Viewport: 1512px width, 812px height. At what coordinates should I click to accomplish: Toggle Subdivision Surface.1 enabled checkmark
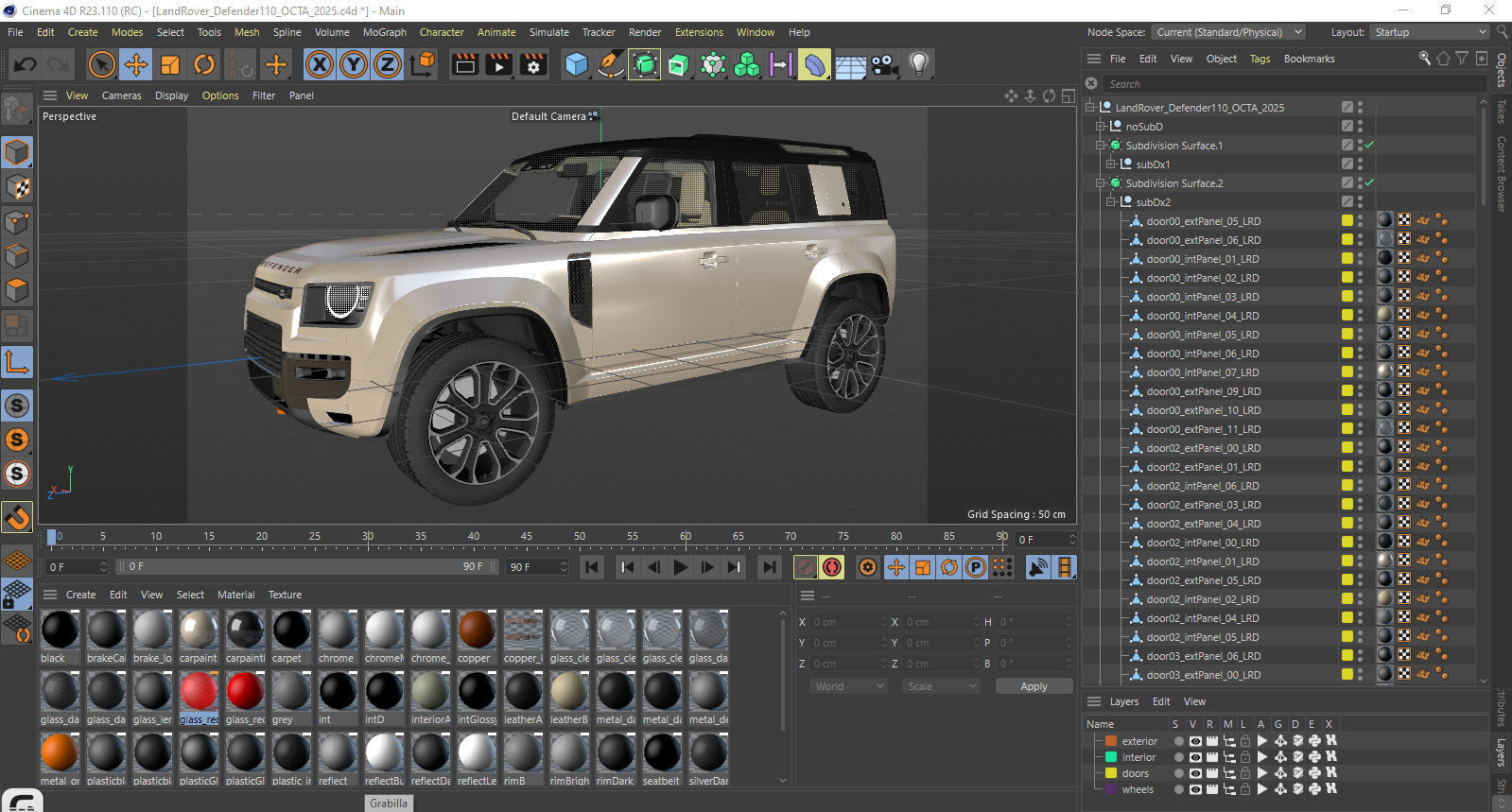point(1369,145)
